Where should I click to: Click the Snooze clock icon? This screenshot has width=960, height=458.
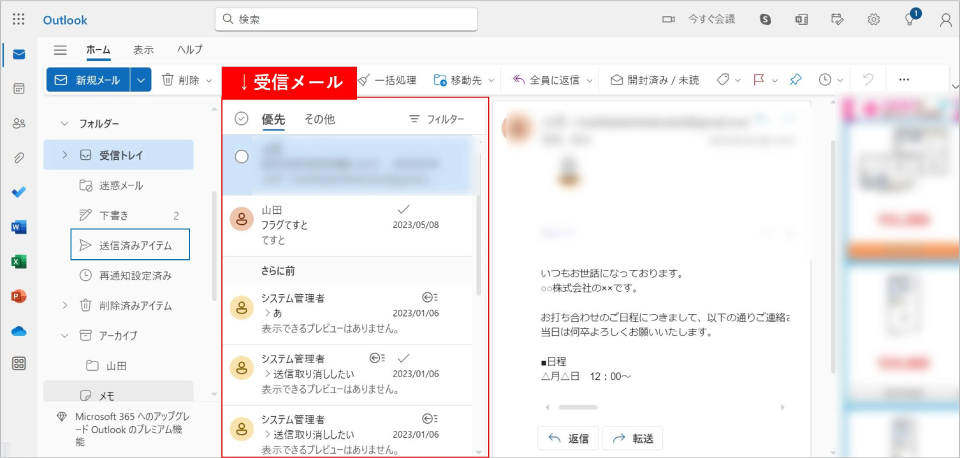pyautogui.click(x=825, y=80)
